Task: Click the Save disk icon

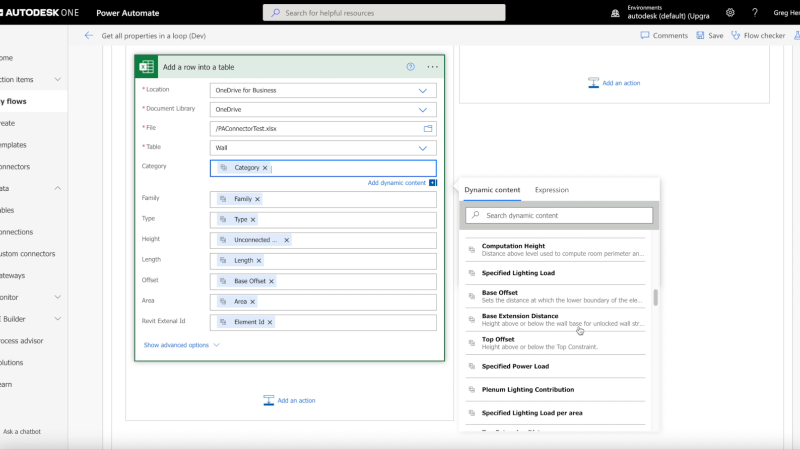Action: point(701,35)
